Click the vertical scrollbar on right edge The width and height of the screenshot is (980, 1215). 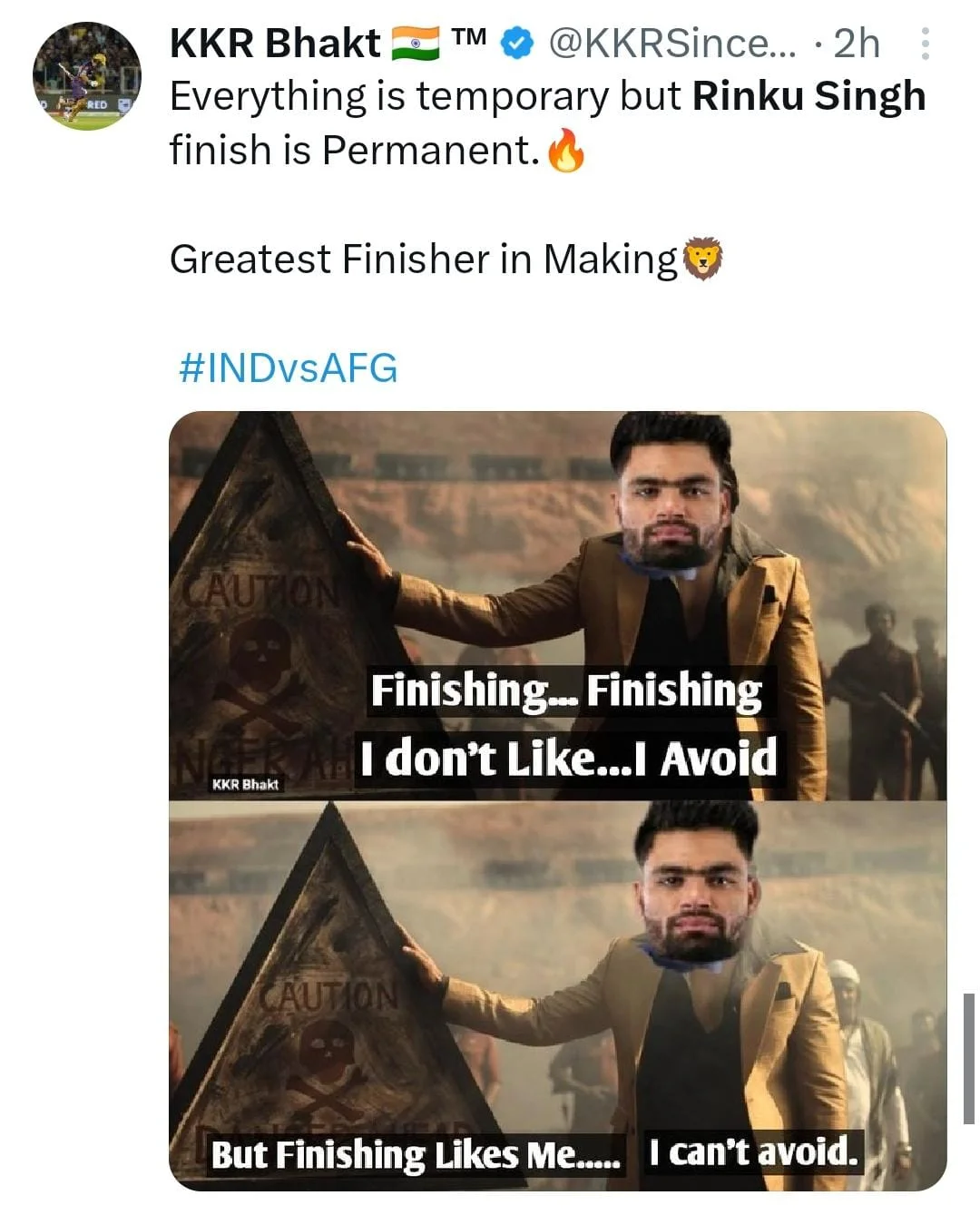tap(968, 1057)
